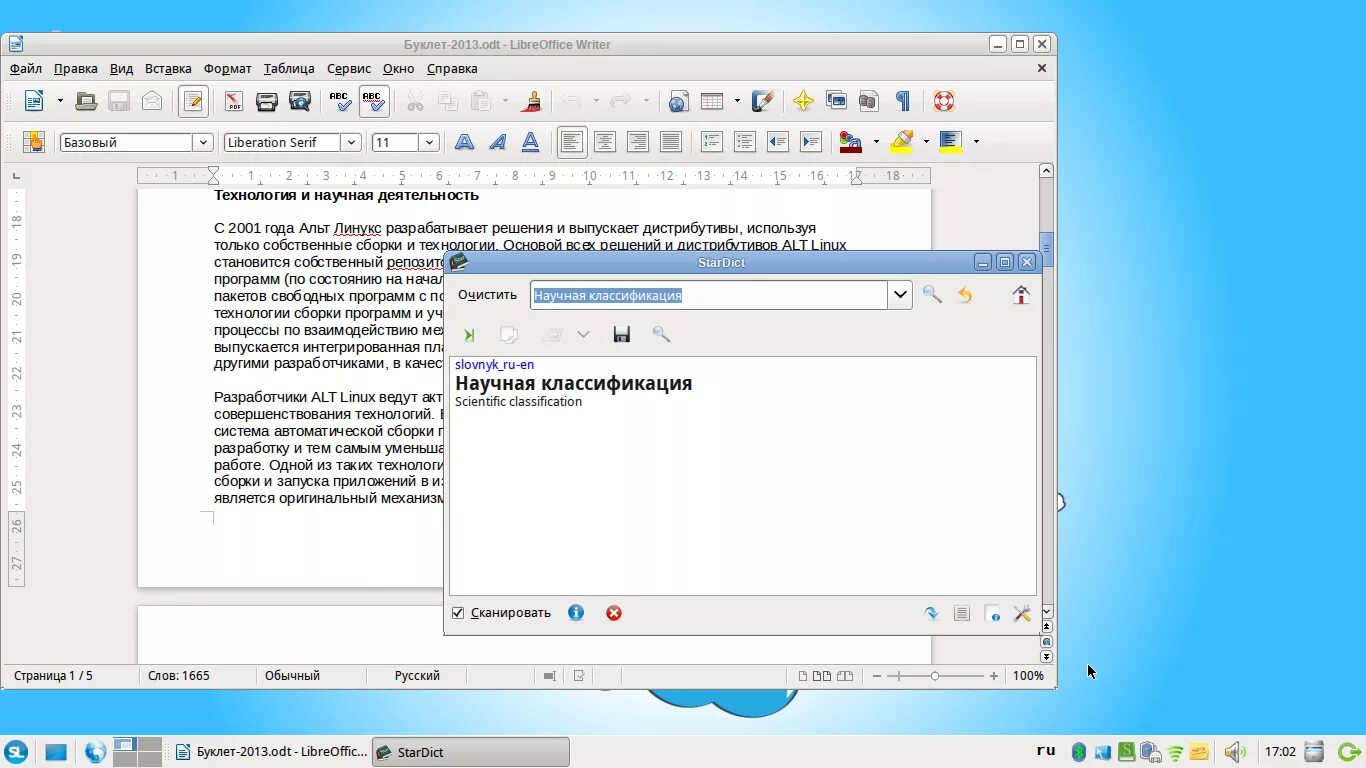Click the magnifying glass search icon in StarDict
This screenshot has height=768, width=1366.
tap(932, 295)
